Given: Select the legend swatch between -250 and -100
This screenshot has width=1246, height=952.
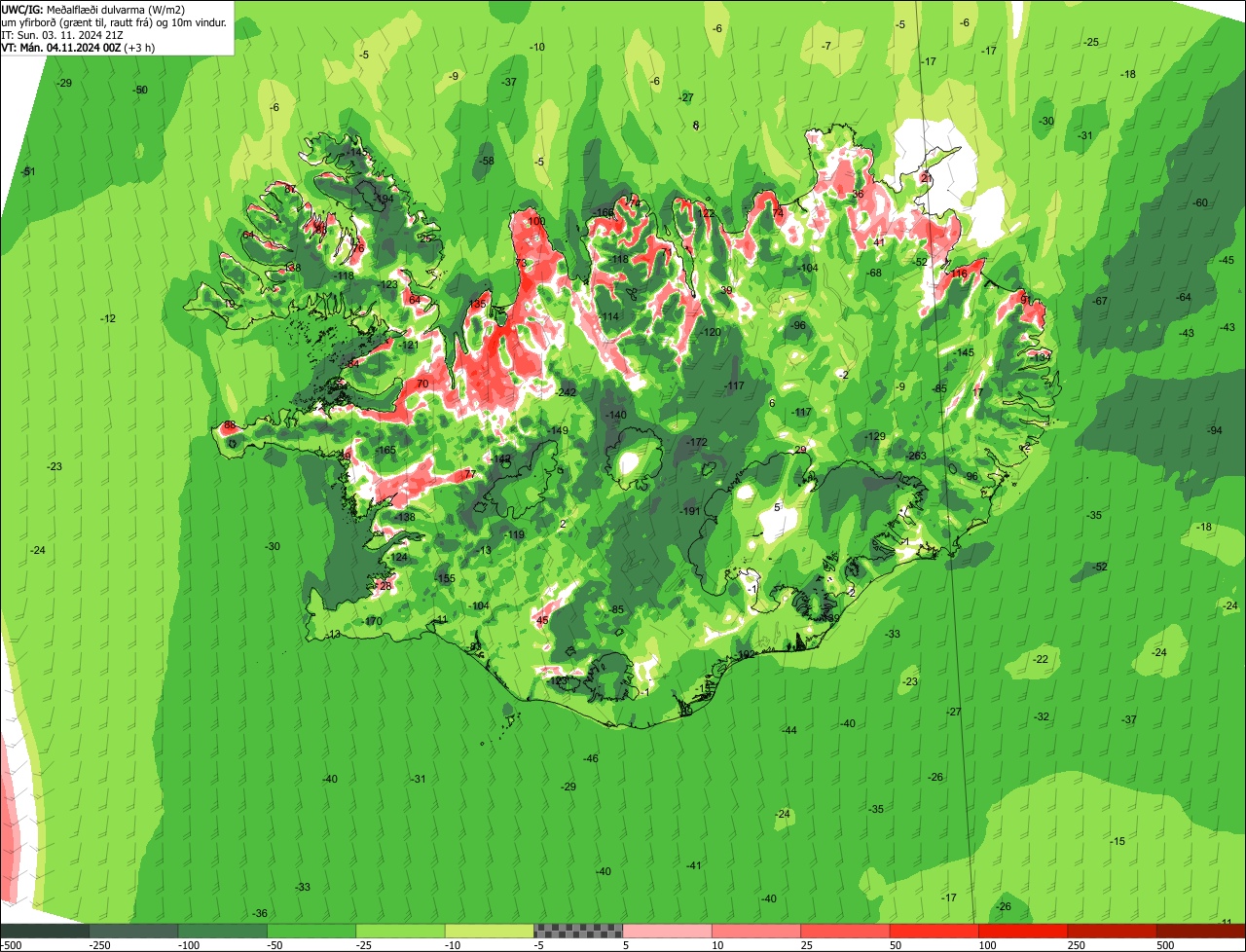Looking at the screenshot, I should pos(134,931).
